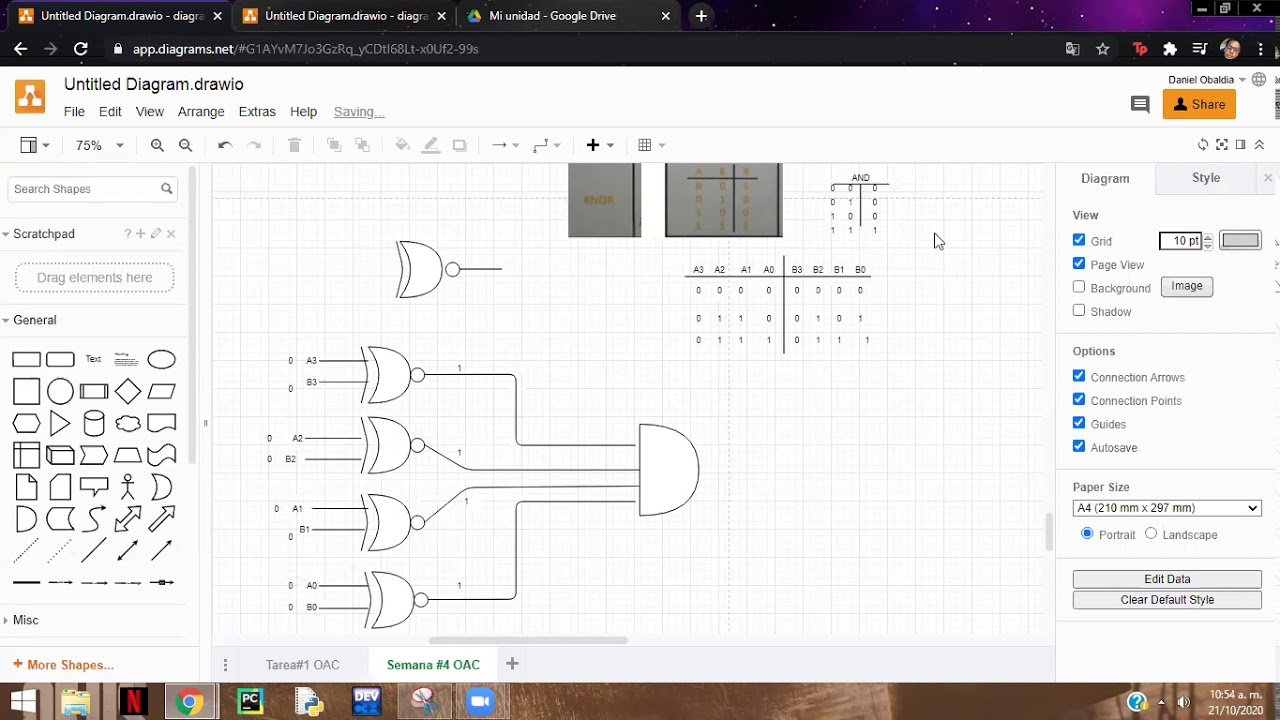Toggle the Autosave checkbox
The height and width of the screenshot is (720, 1280).
tap(1079, 447)
